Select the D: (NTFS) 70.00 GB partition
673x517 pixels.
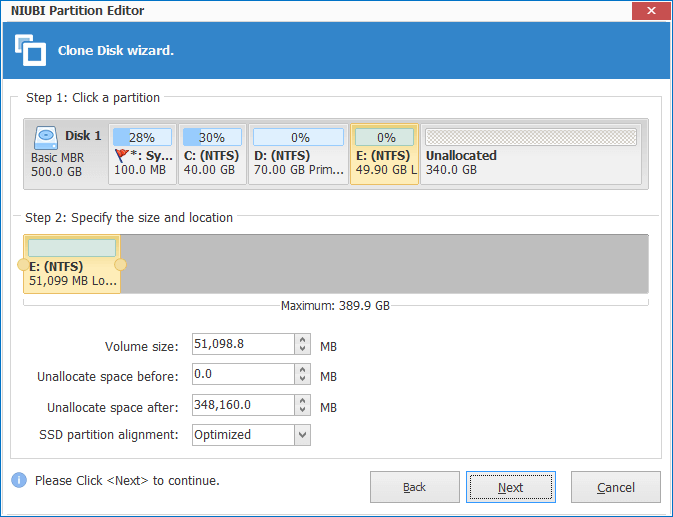tap(297, 154)
